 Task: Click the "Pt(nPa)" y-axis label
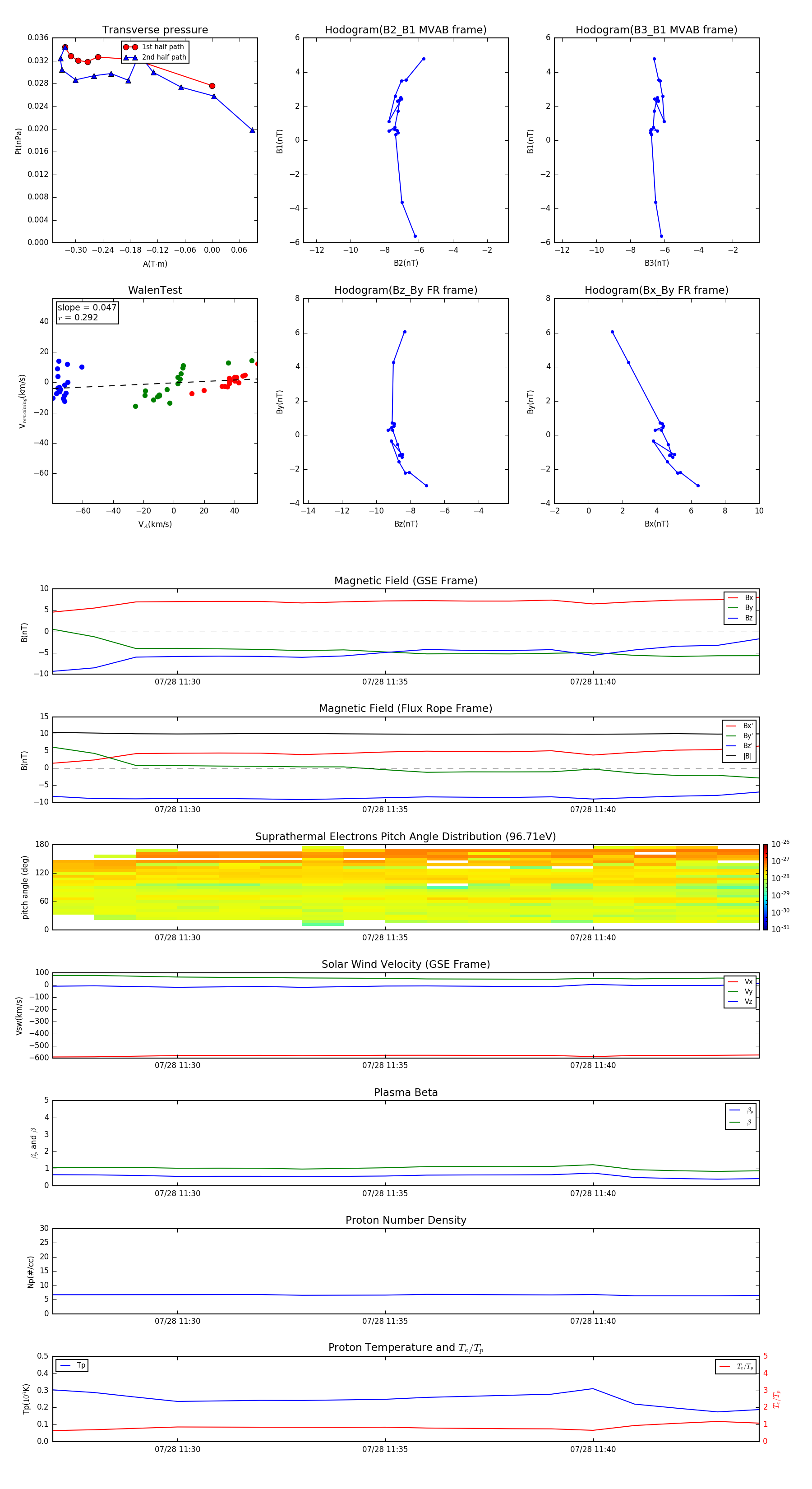[18, 140]
